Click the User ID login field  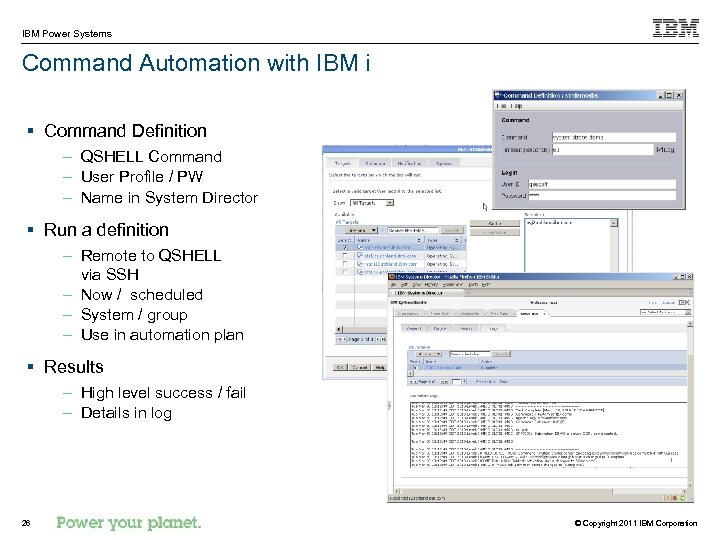[x=602, y=184]
